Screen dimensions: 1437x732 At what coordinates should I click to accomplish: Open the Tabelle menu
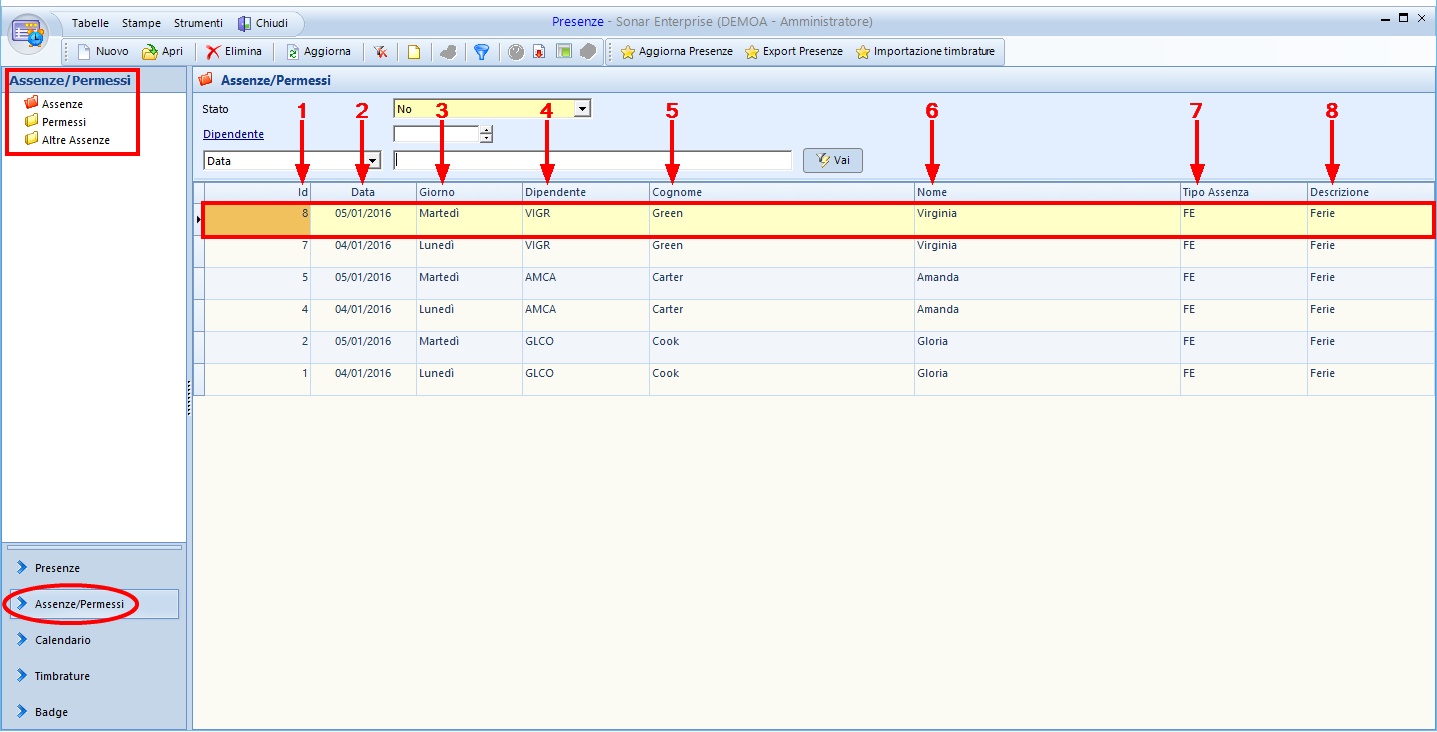[x=90, y=23]
